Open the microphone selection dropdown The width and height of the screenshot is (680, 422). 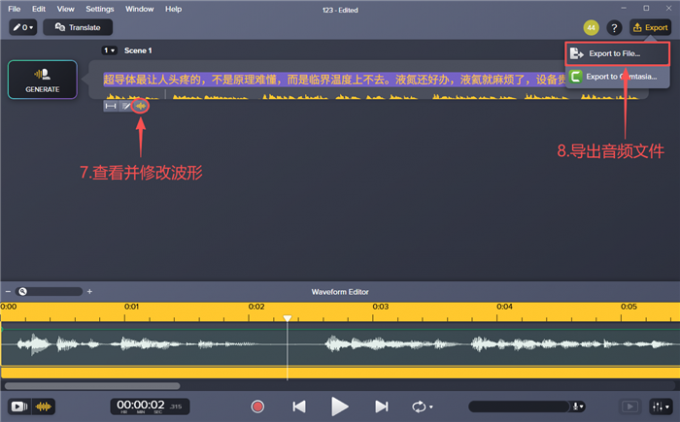pos(578,406)
